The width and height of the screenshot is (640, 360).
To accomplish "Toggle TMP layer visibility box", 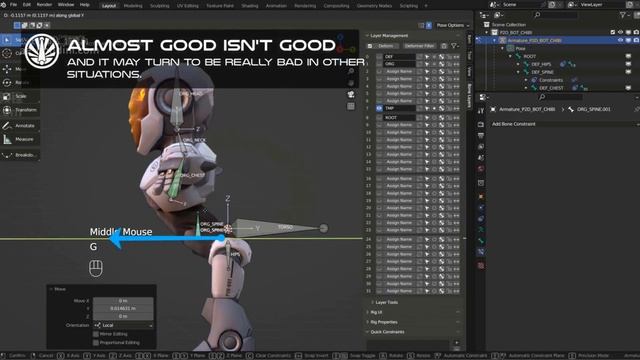I will click(x=379, y=108).
